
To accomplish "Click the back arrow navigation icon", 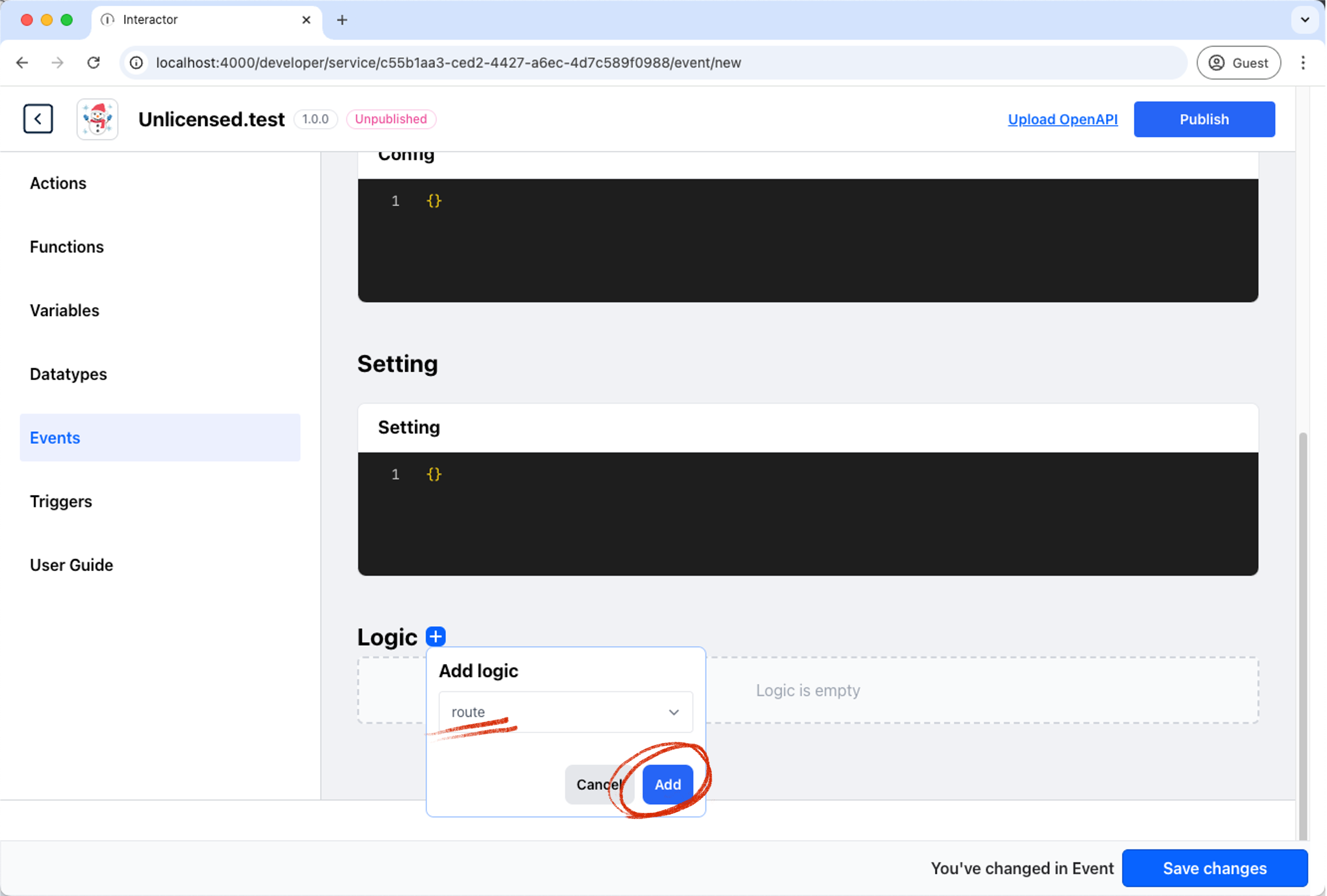I will point(38,119).
